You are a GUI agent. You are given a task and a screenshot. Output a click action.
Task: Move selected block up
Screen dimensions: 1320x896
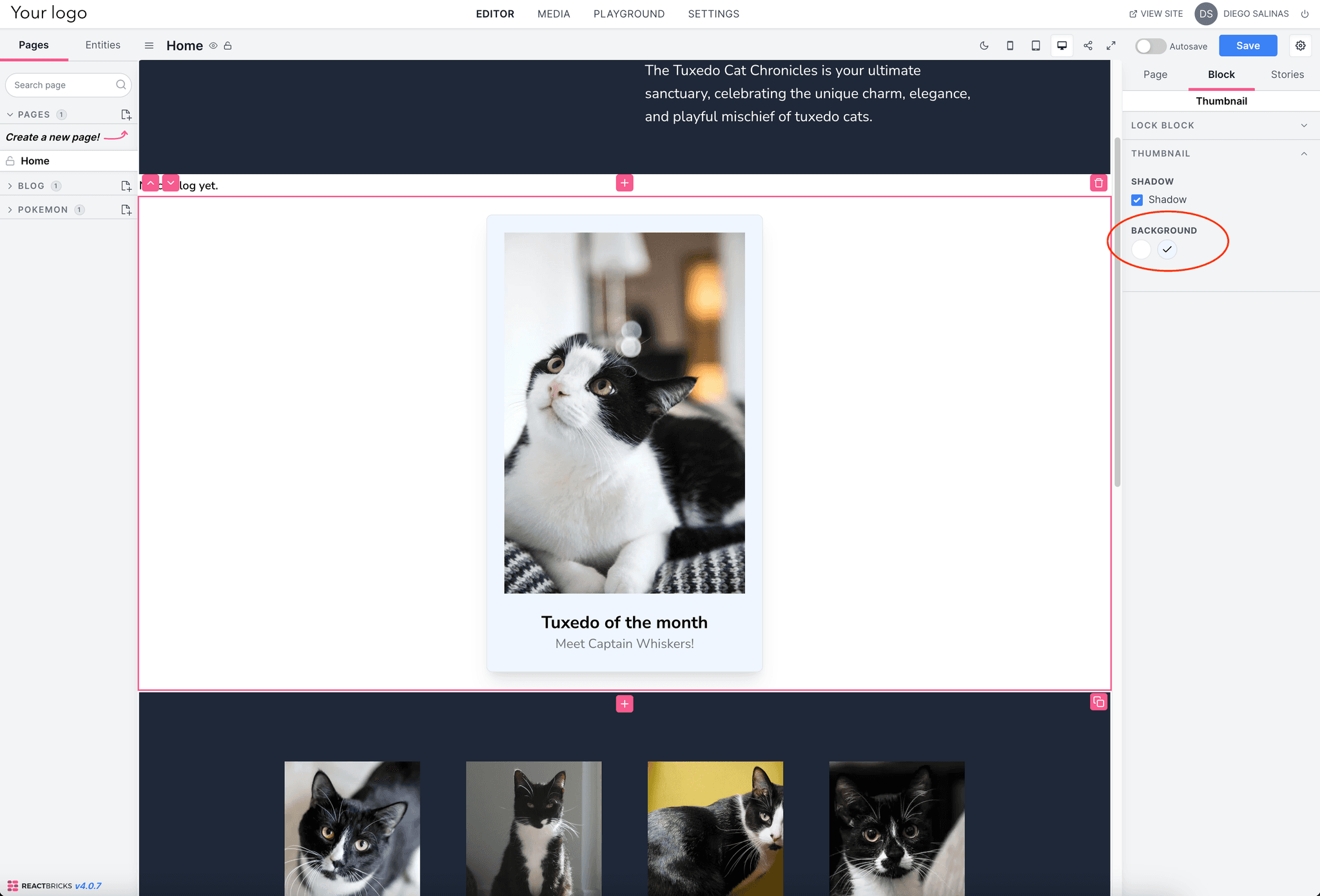click(x=150, y=183)
